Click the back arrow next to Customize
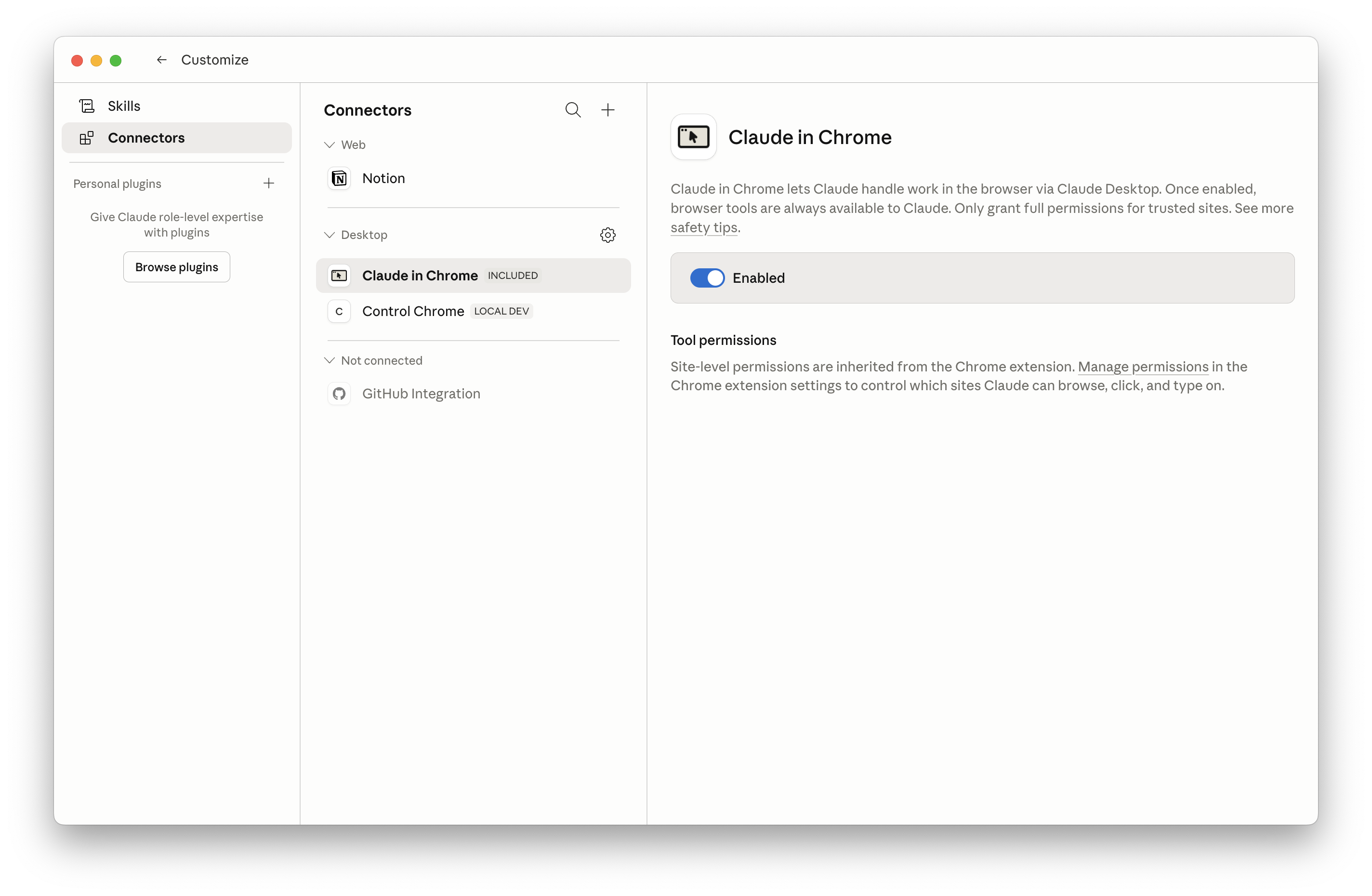 [x=161, y=60]
